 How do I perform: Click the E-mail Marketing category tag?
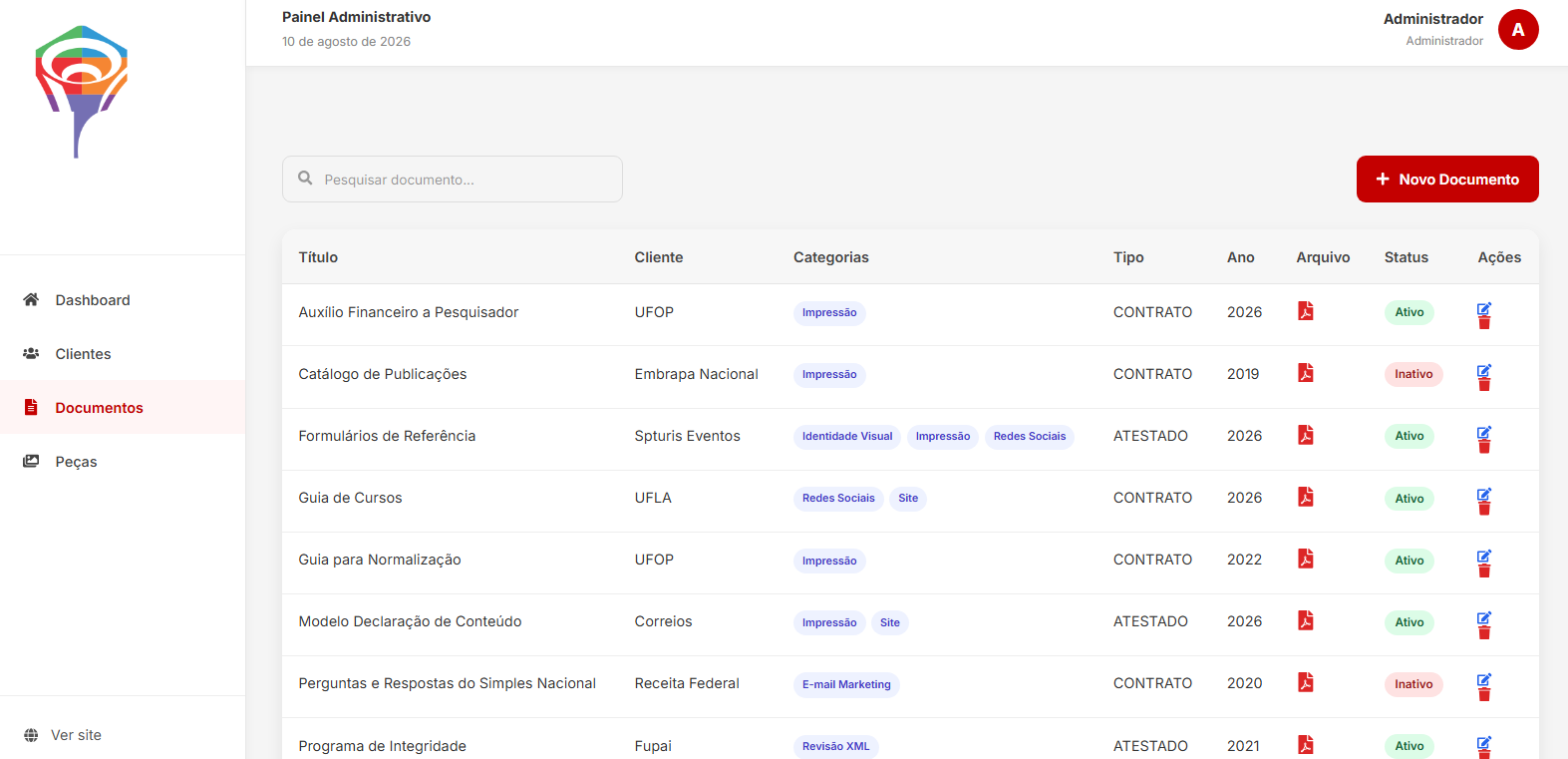[x=846, y=684]
